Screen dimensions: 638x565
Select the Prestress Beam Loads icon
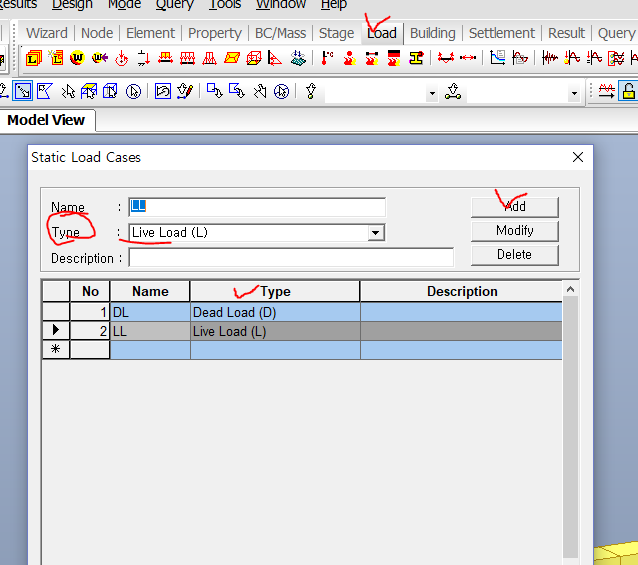pos(446,58)
